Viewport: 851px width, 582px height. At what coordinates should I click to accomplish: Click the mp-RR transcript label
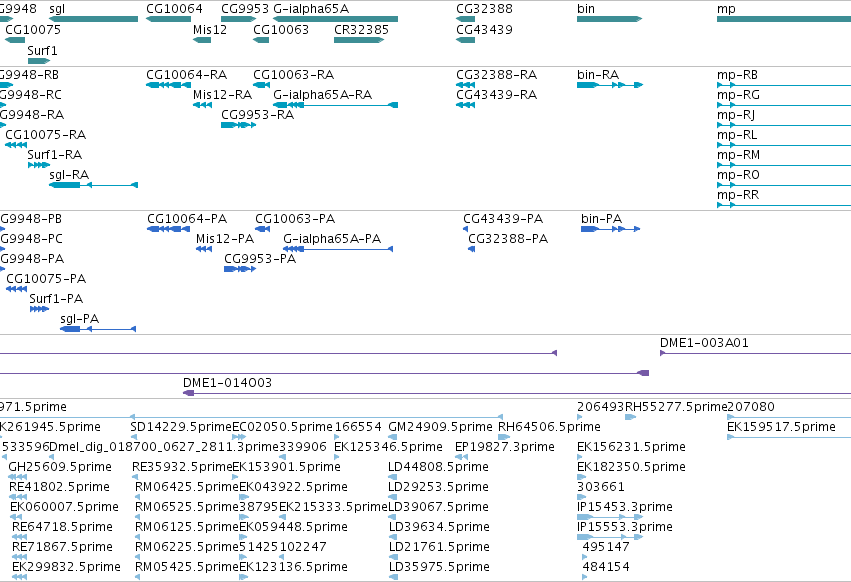click(x=738, y=194)
